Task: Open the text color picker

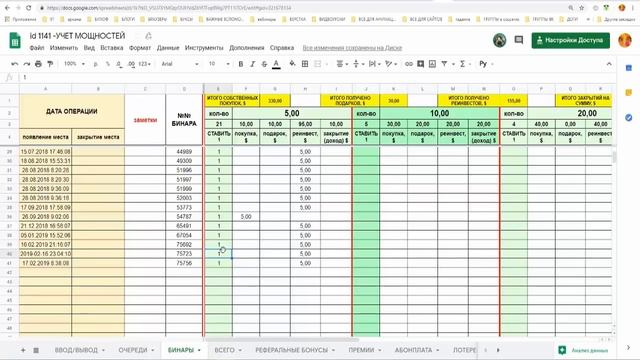Action: tap(276, 64)
